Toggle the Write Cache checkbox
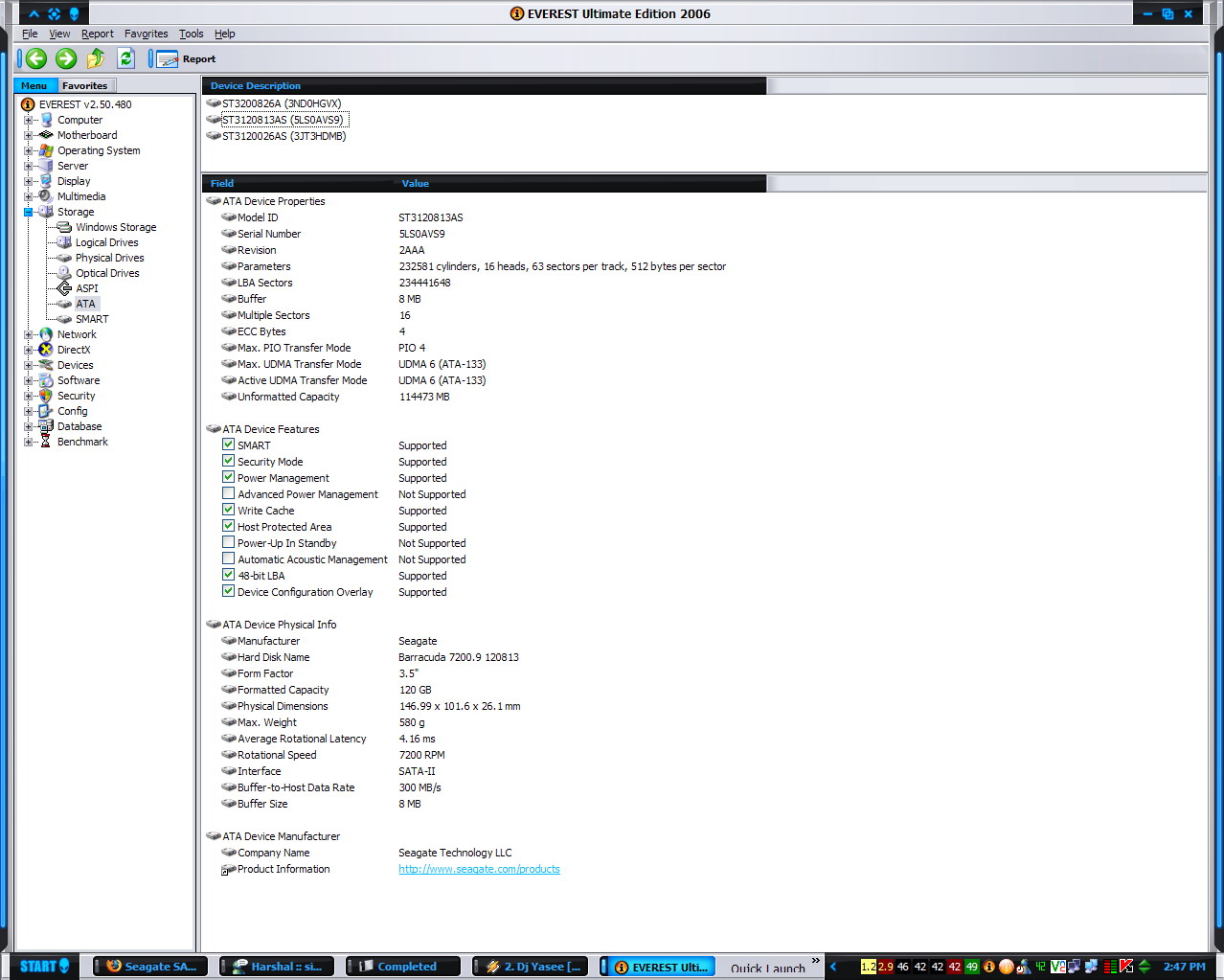 (228, 510)
